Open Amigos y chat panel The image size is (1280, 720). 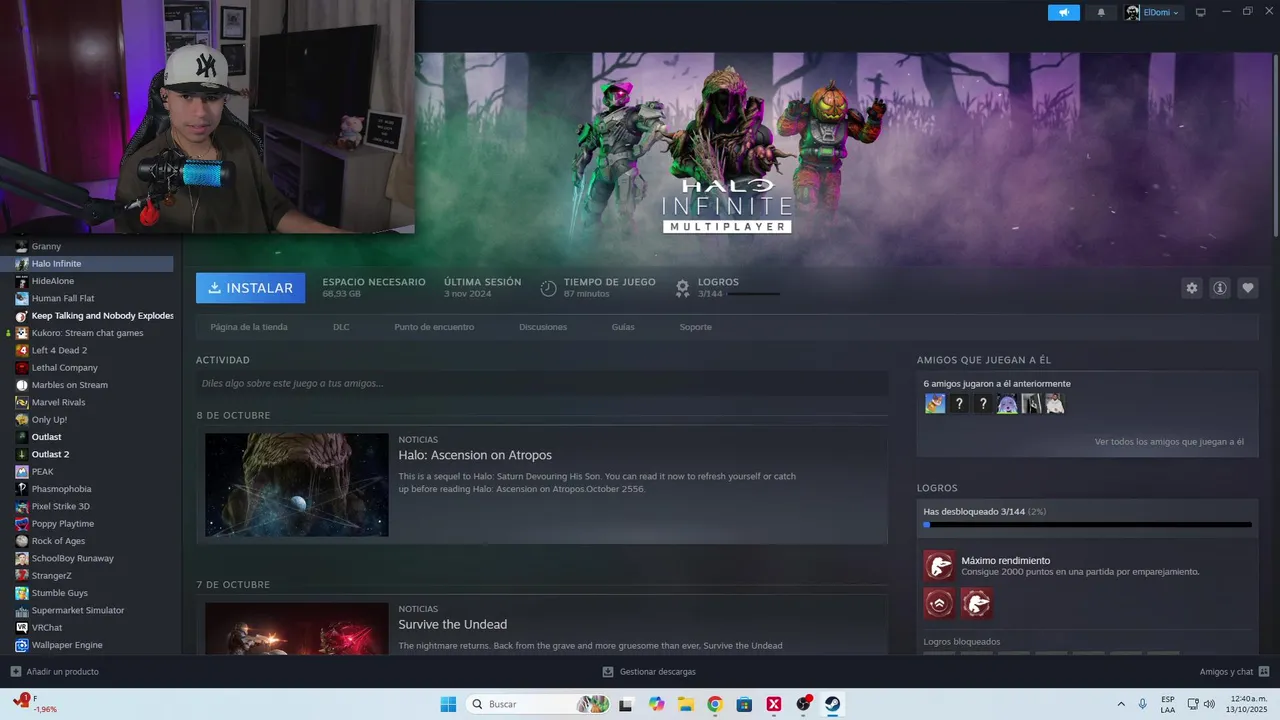coord(1235,672)
